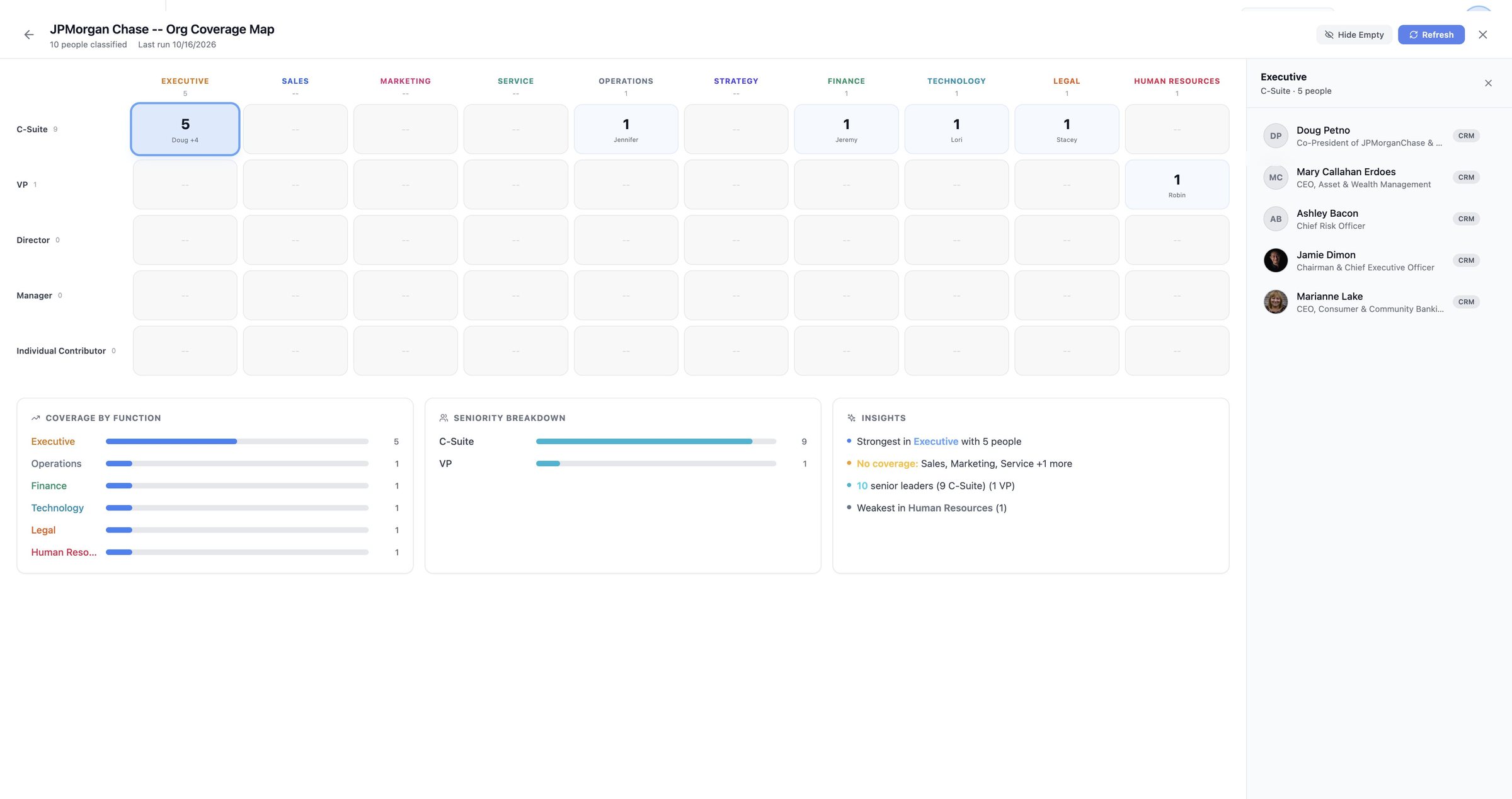This screenshot has height=799, width=1512.
Task: Open the Technology C-Suite cell Lori
Action: pos(956,129)
